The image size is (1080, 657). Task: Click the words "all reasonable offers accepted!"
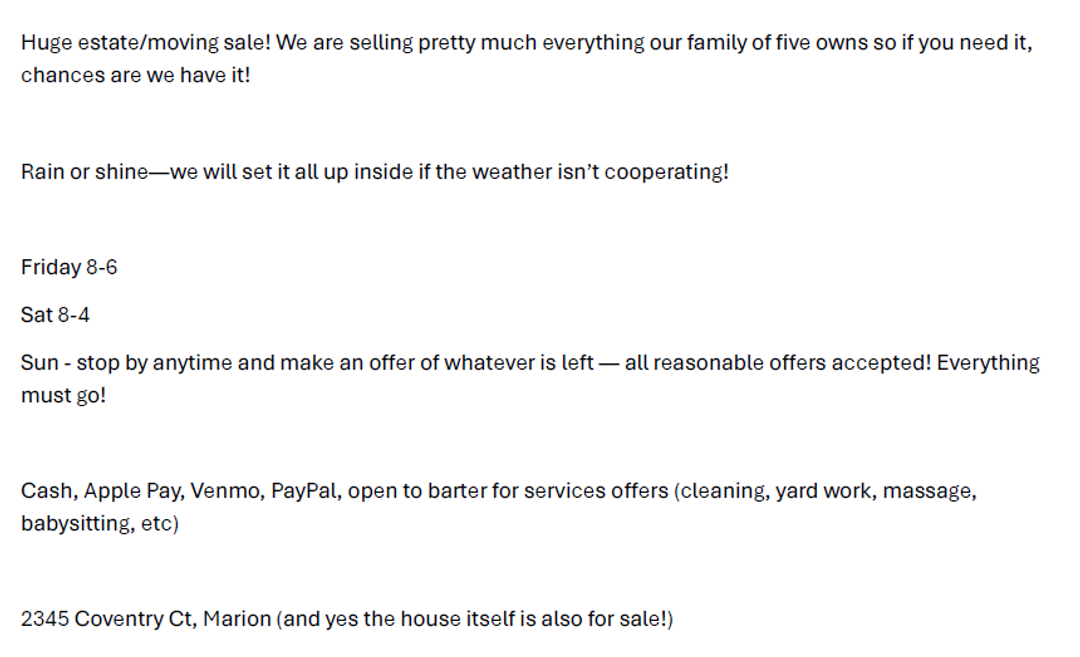coord(778,363)
